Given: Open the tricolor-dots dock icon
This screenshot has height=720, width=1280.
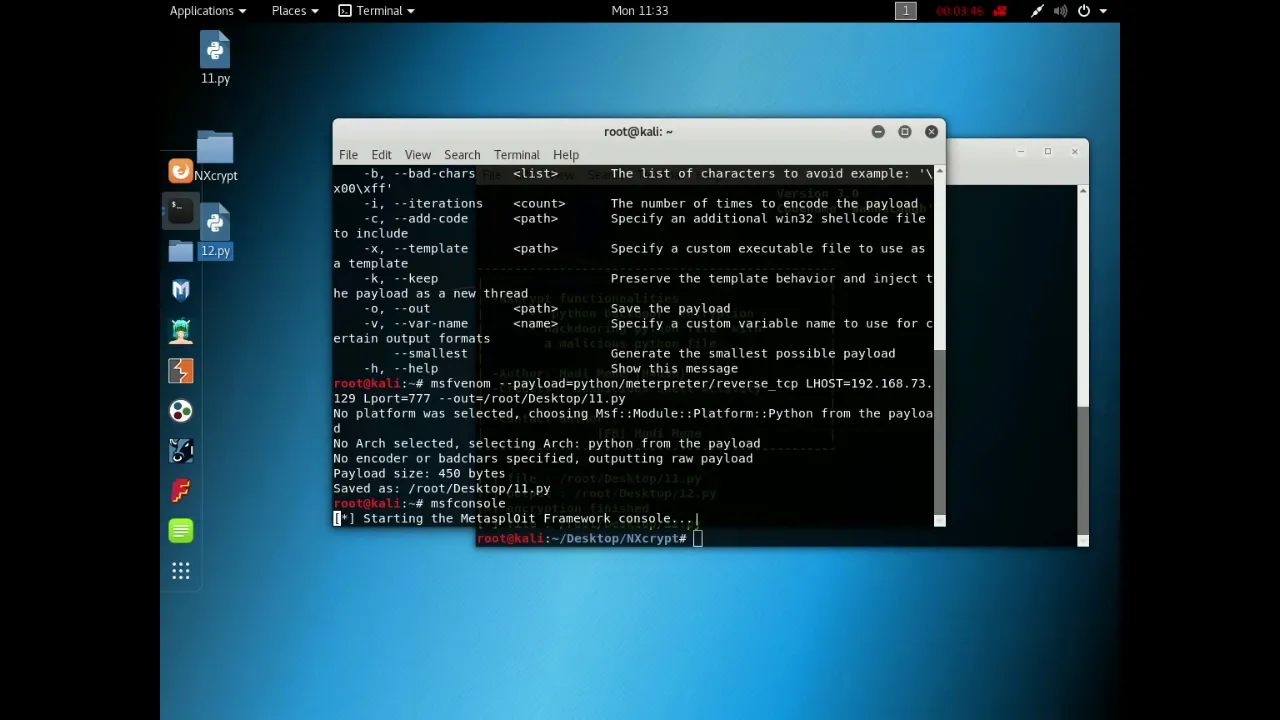Looking at the screenshot, I should click(180, 411).
